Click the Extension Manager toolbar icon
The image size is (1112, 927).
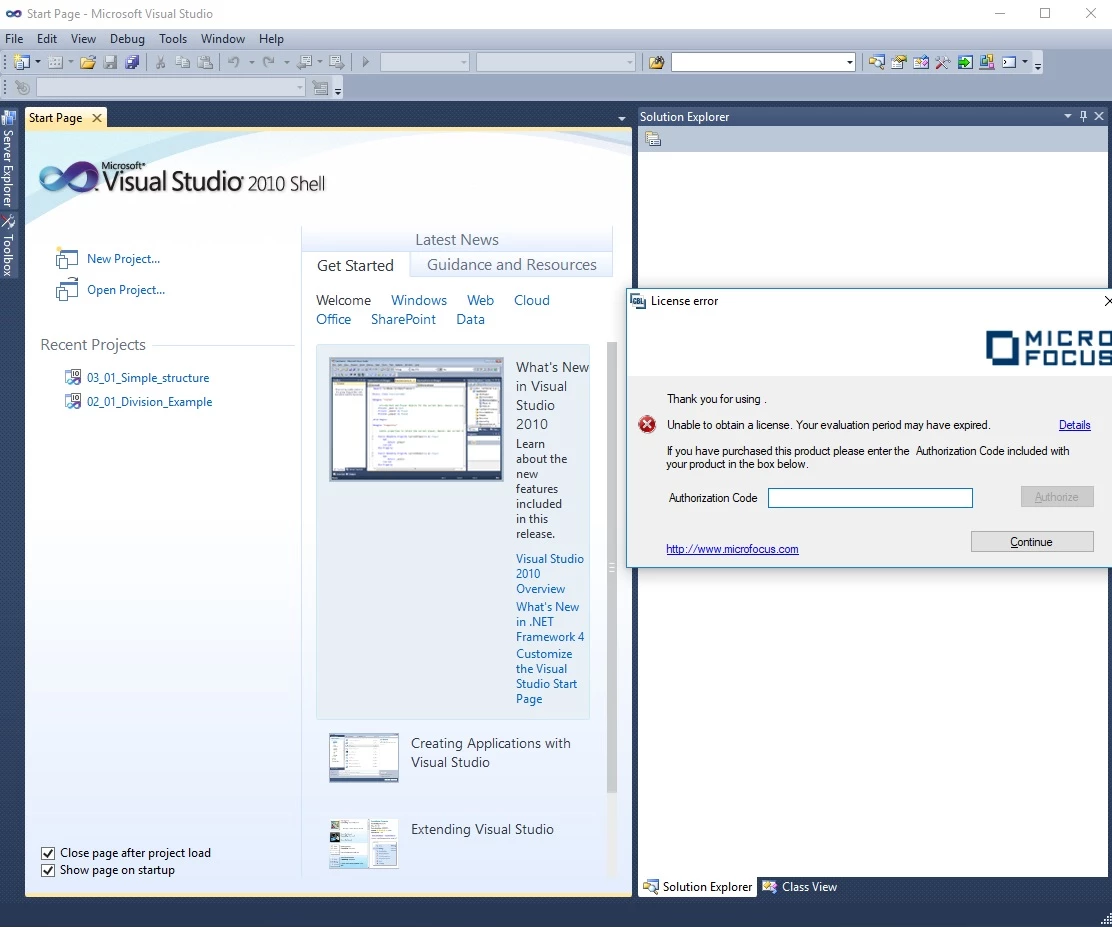[x=986, y=62]
